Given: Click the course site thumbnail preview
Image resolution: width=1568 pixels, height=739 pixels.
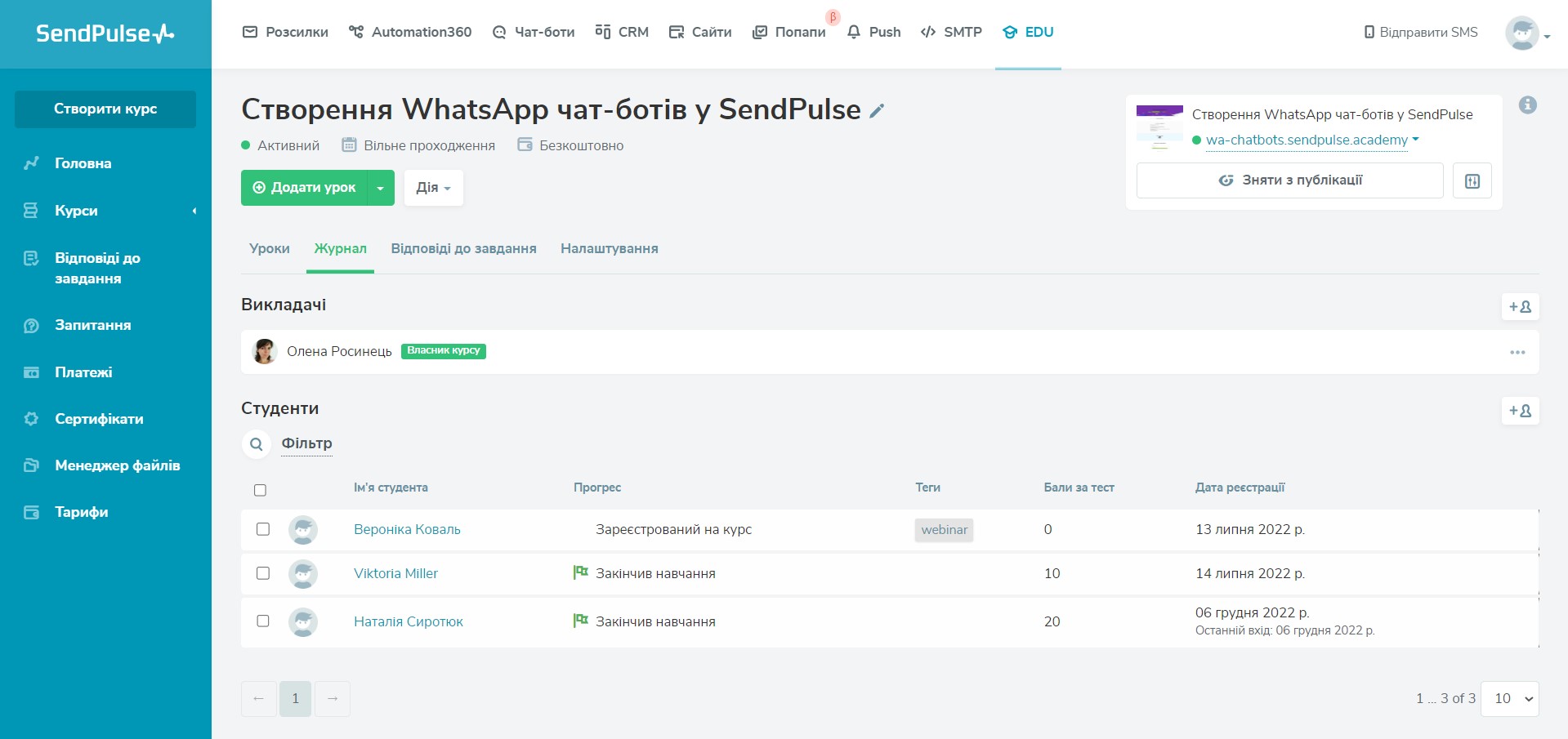Looking at the screenshot, I should point(1159,127).
